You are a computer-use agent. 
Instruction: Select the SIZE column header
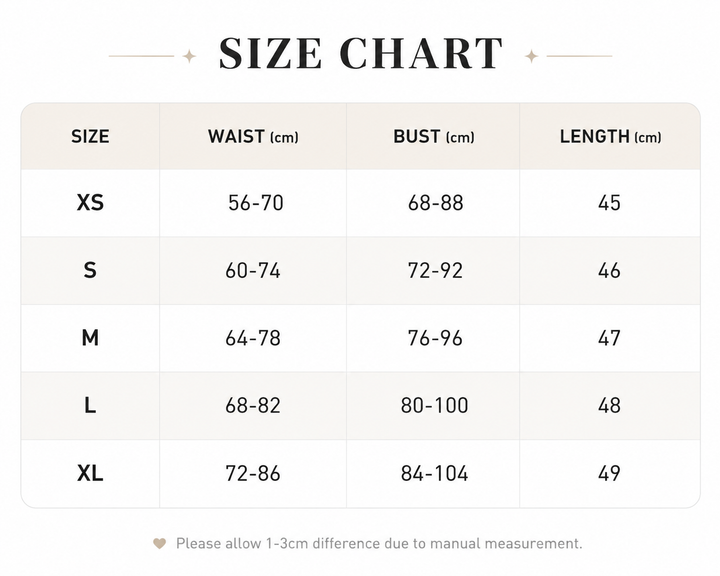[90, 137]
